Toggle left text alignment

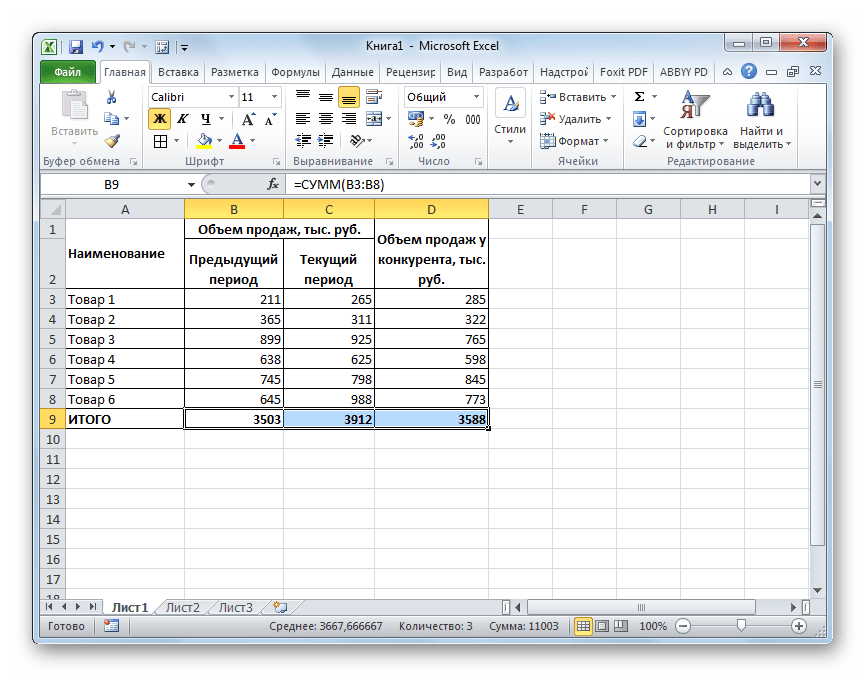(303, 119)
